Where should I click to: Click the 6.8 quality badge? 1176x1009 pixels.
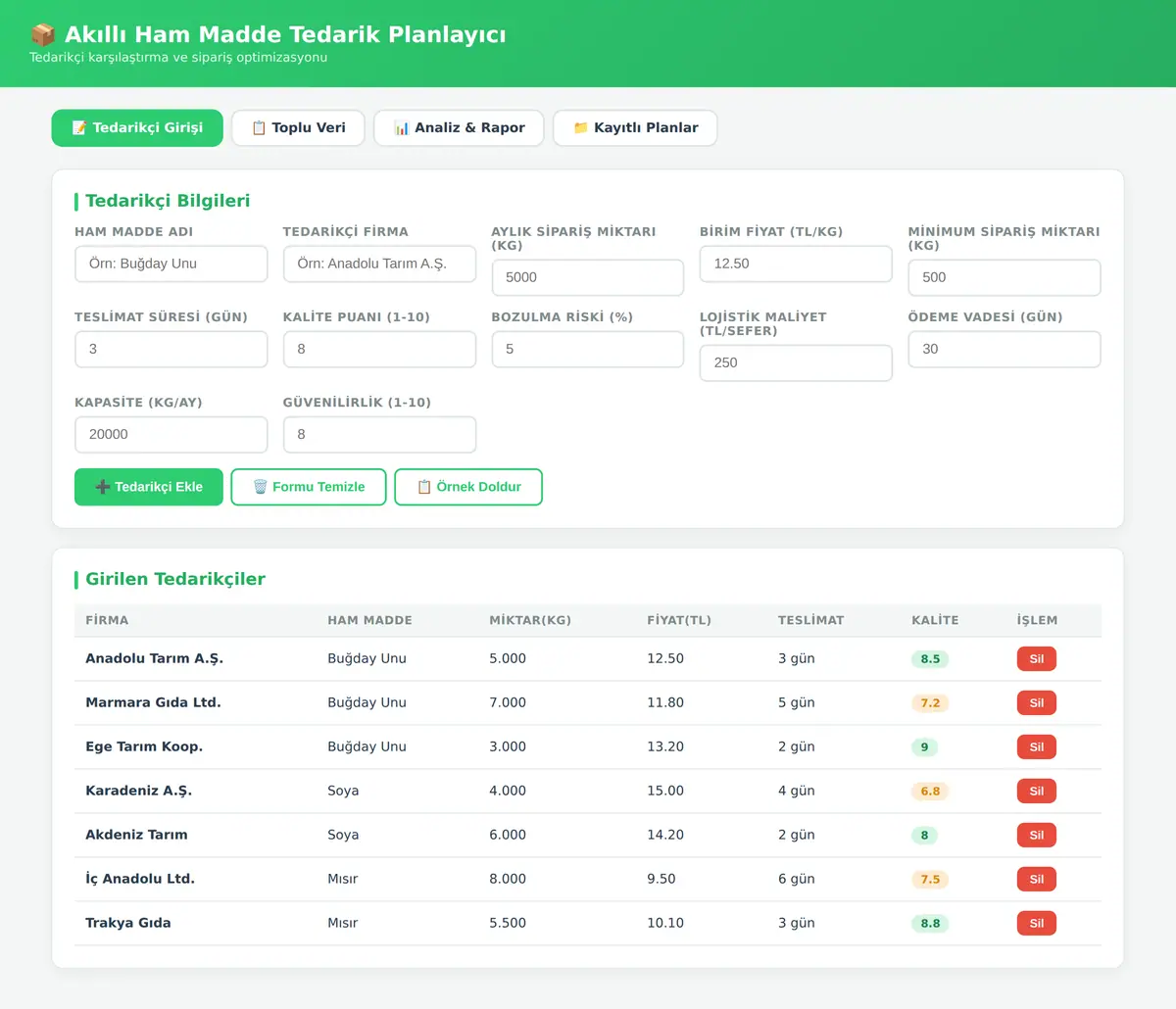[930, 792]
